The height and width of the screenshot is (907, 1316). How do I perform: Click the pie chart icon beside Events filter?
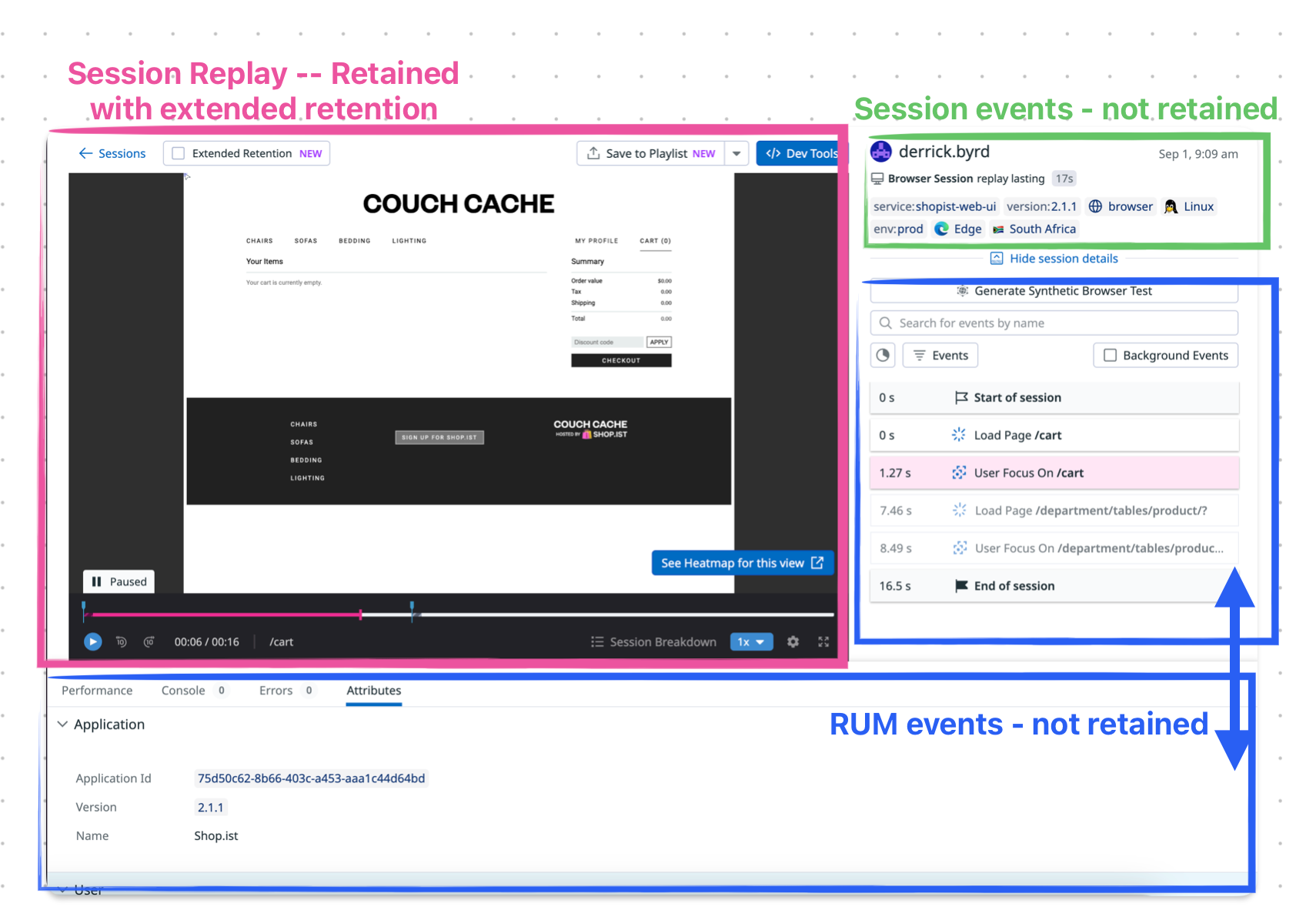click(883, 355)
